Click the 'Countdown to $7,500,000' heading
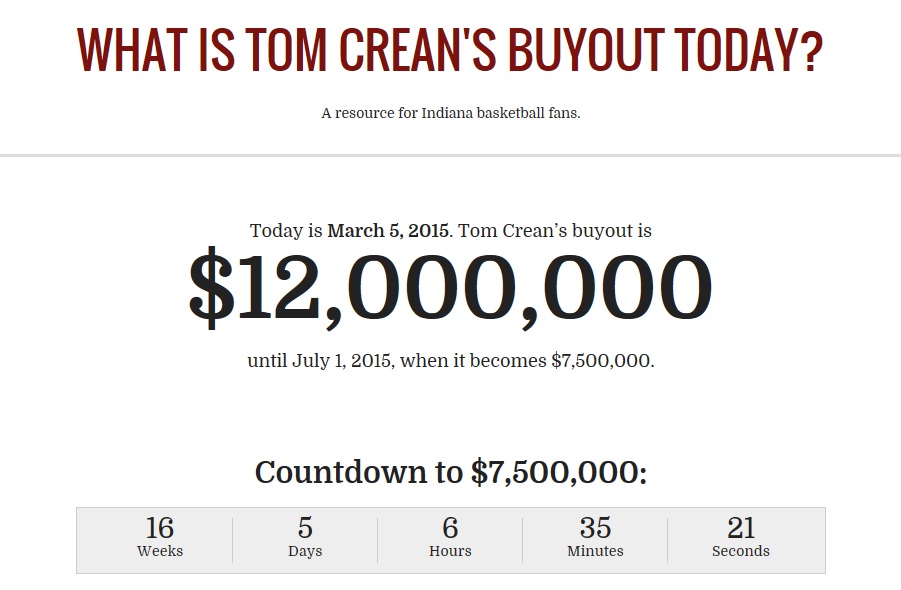The height and width of the screenshot is (590, 901). [450, 472]
